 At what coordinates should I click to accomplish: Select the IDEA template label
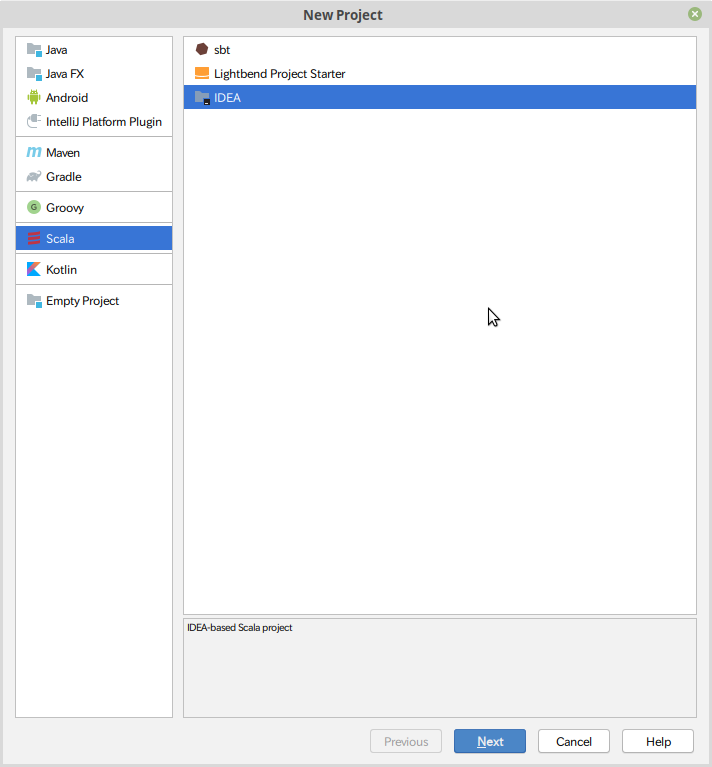tap(227, 98)
